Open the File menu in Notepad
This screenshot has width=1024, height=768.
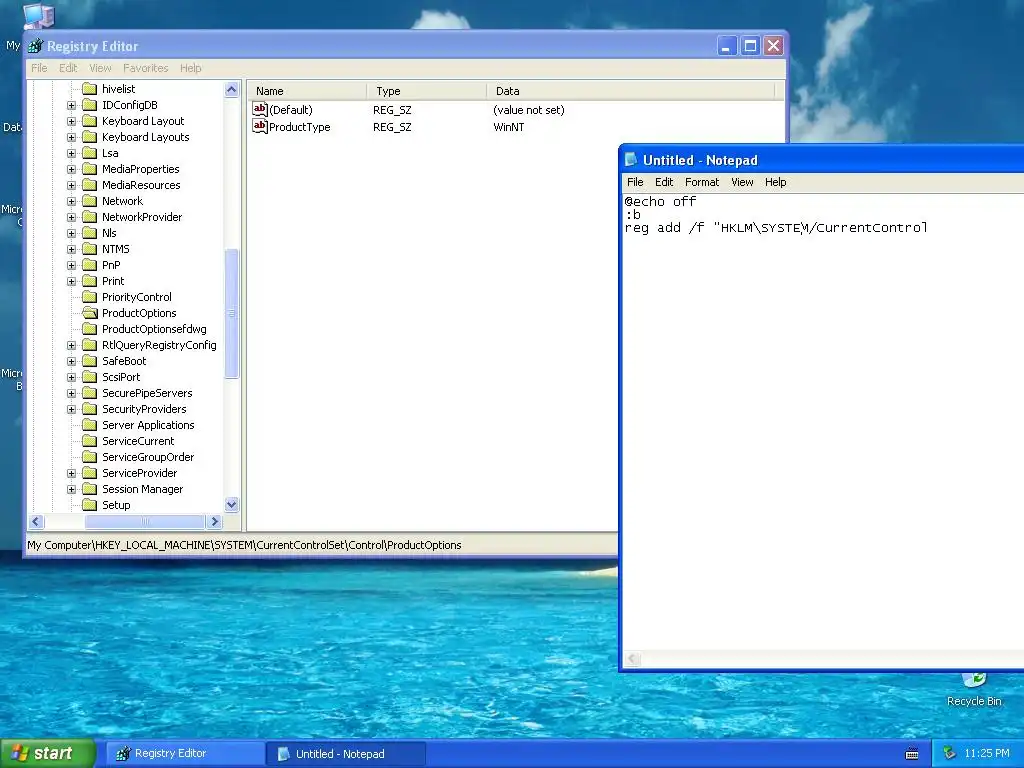pos(635,182)
